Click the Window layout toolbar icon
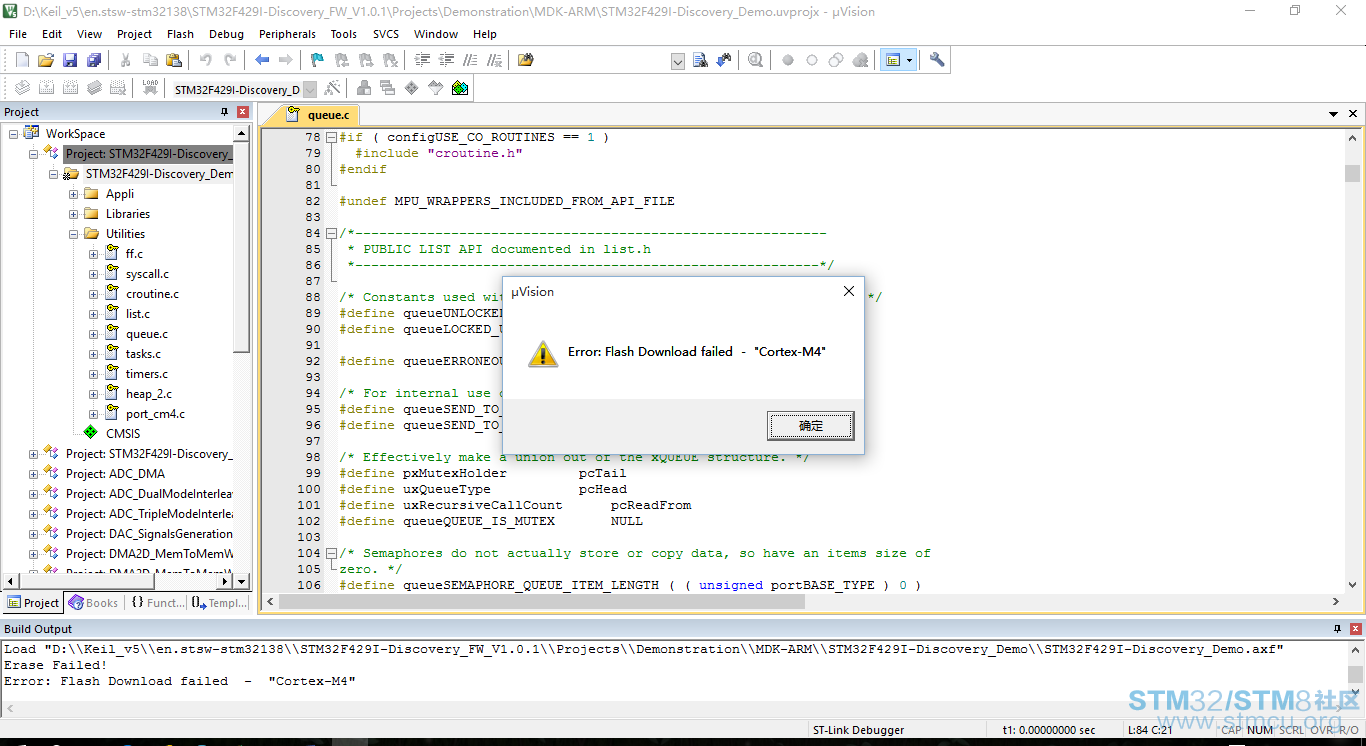The height and width of the screenshot is (746, 1366). tap(892, 60)
